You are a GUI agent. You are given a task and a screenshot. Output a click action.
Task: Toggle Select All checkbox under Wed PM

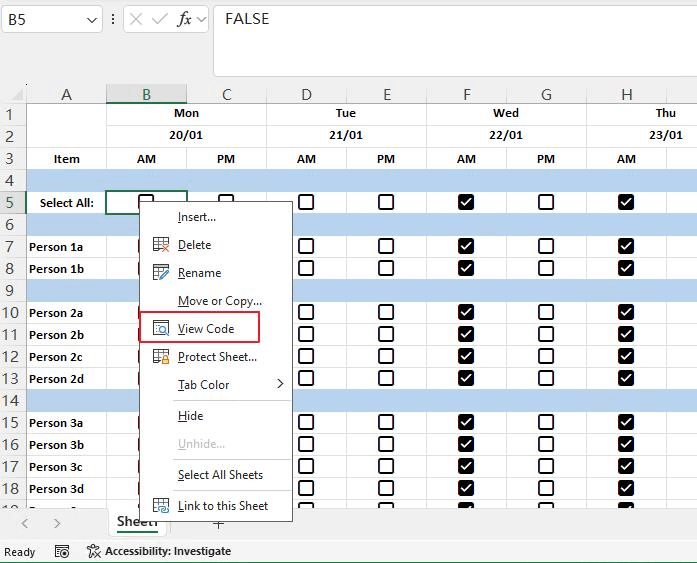coord(546,202)
